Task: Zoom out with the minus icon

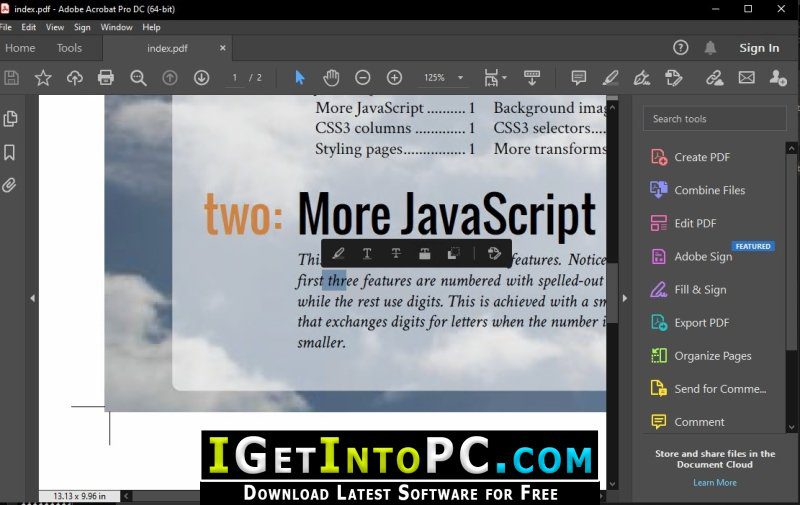Action: click(x=363, y=78)
